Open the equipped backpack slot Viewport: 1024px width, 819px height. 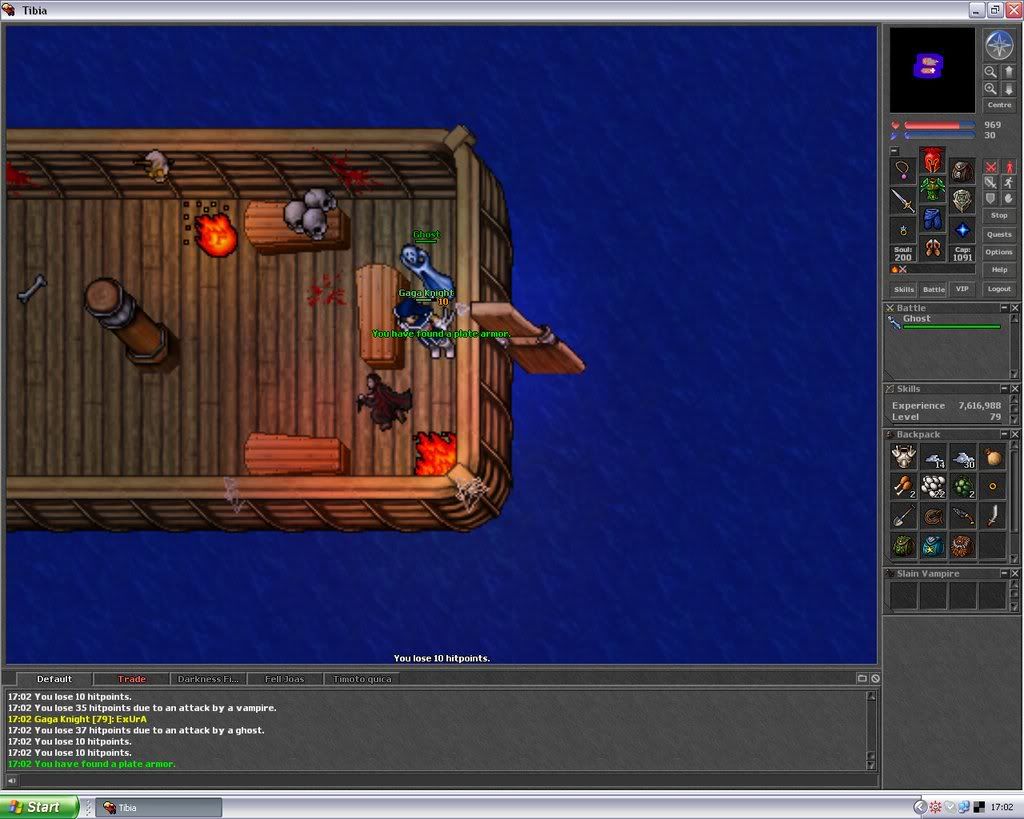pyautogui.click(x=962, y=170)
